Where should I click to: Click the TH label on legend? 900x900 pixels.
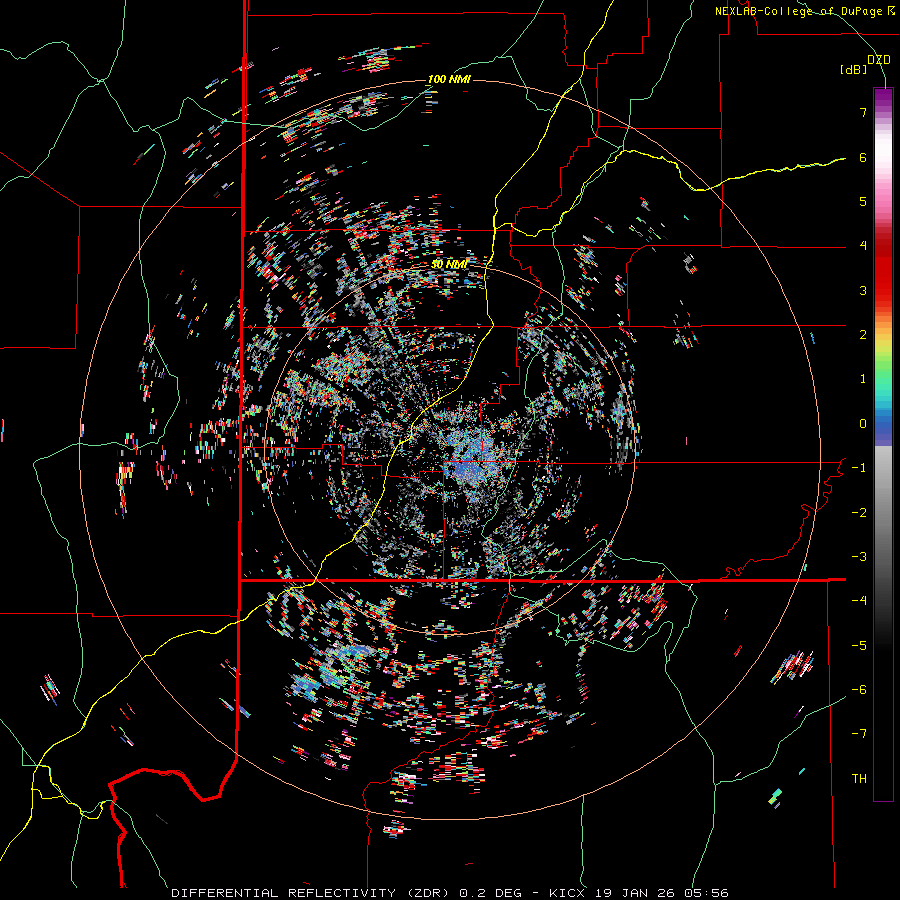[859, 778]
